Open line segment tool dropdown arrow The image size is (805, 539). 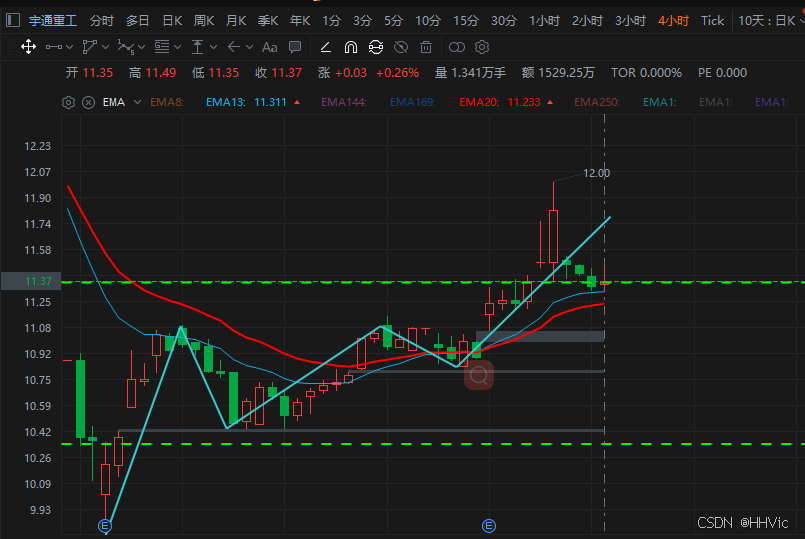[x=69, y=47]
